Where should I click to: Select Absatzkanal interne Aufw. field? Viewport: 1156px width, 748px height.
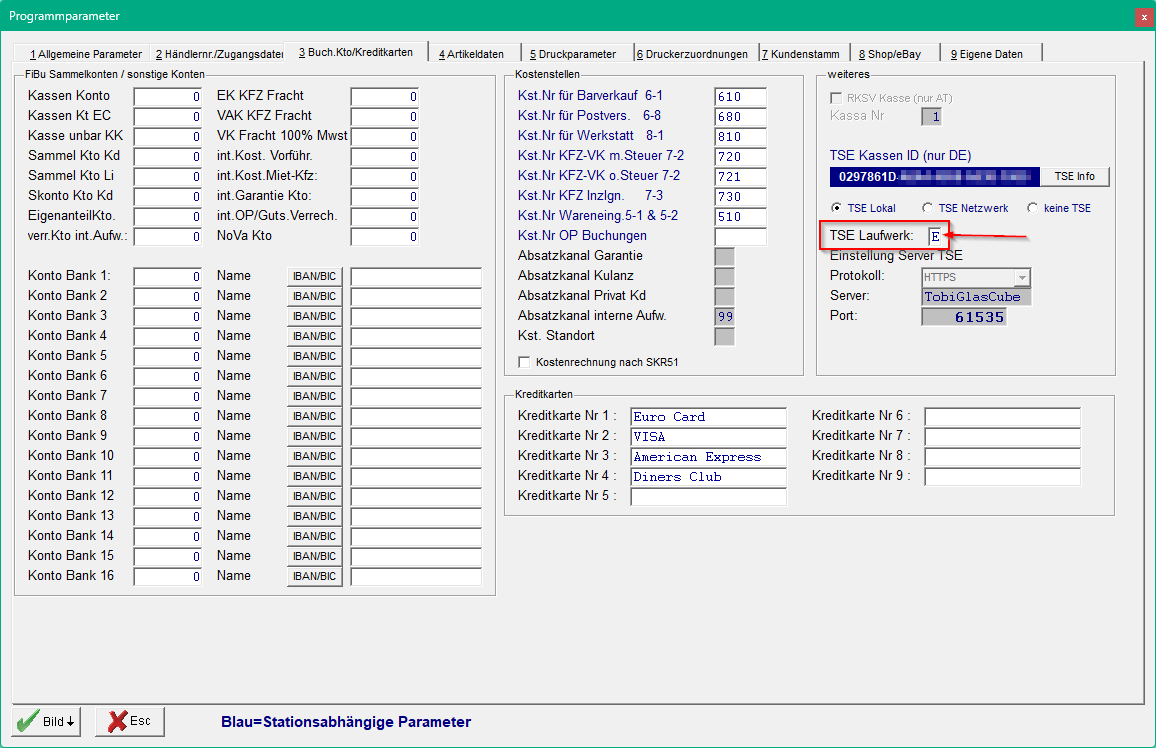click(x=725, y=316)
